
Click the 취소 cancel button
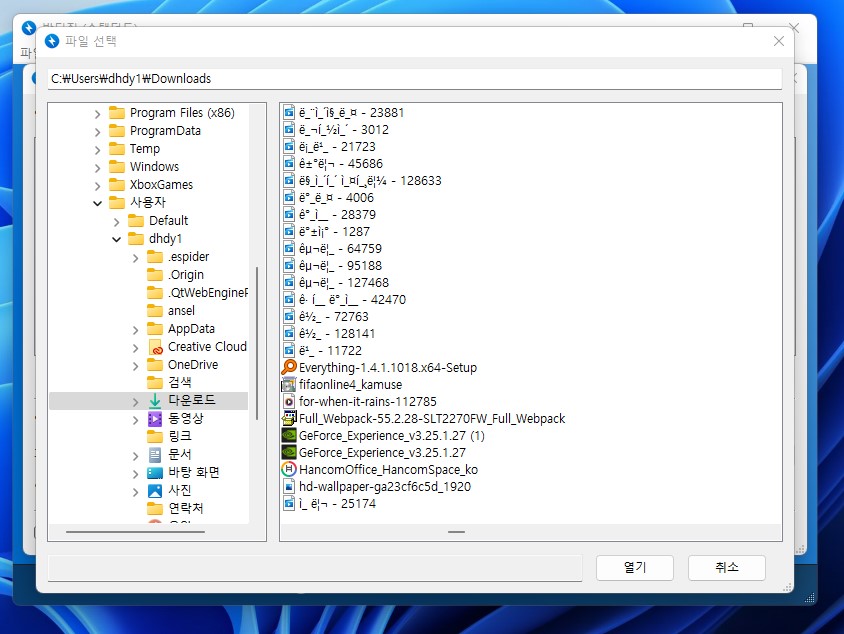click(x=727, y=567)
